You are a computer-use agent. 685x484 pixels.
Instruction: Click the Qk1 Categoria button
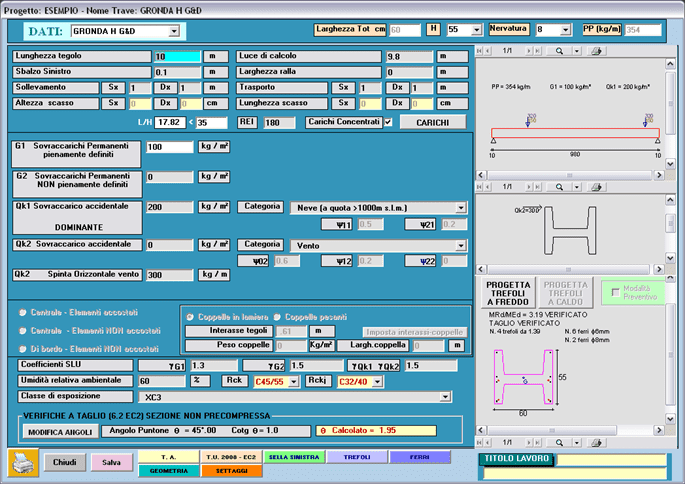[261, 207]
